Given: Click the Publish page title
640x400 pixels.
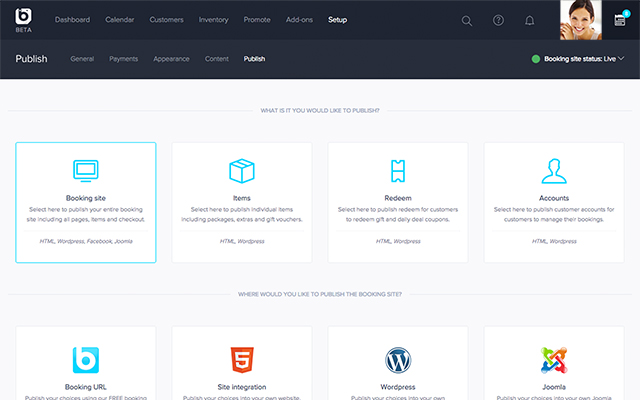Looking at the screenshot, I should pos(31,59).
